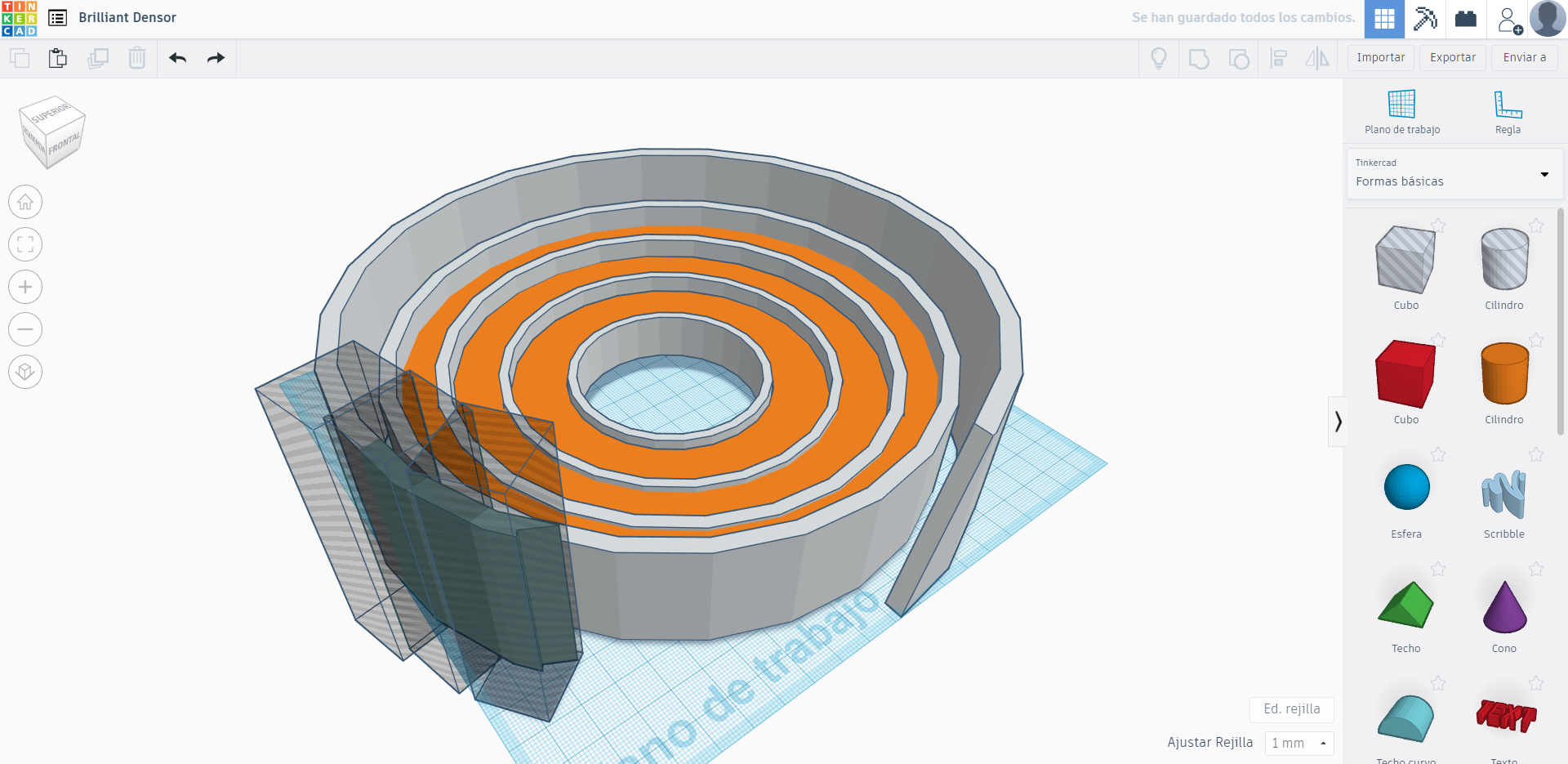Click the Duplicate toolbar icon
The image size is (1568, 764).
pyautogui.click(x=98, y=58)
